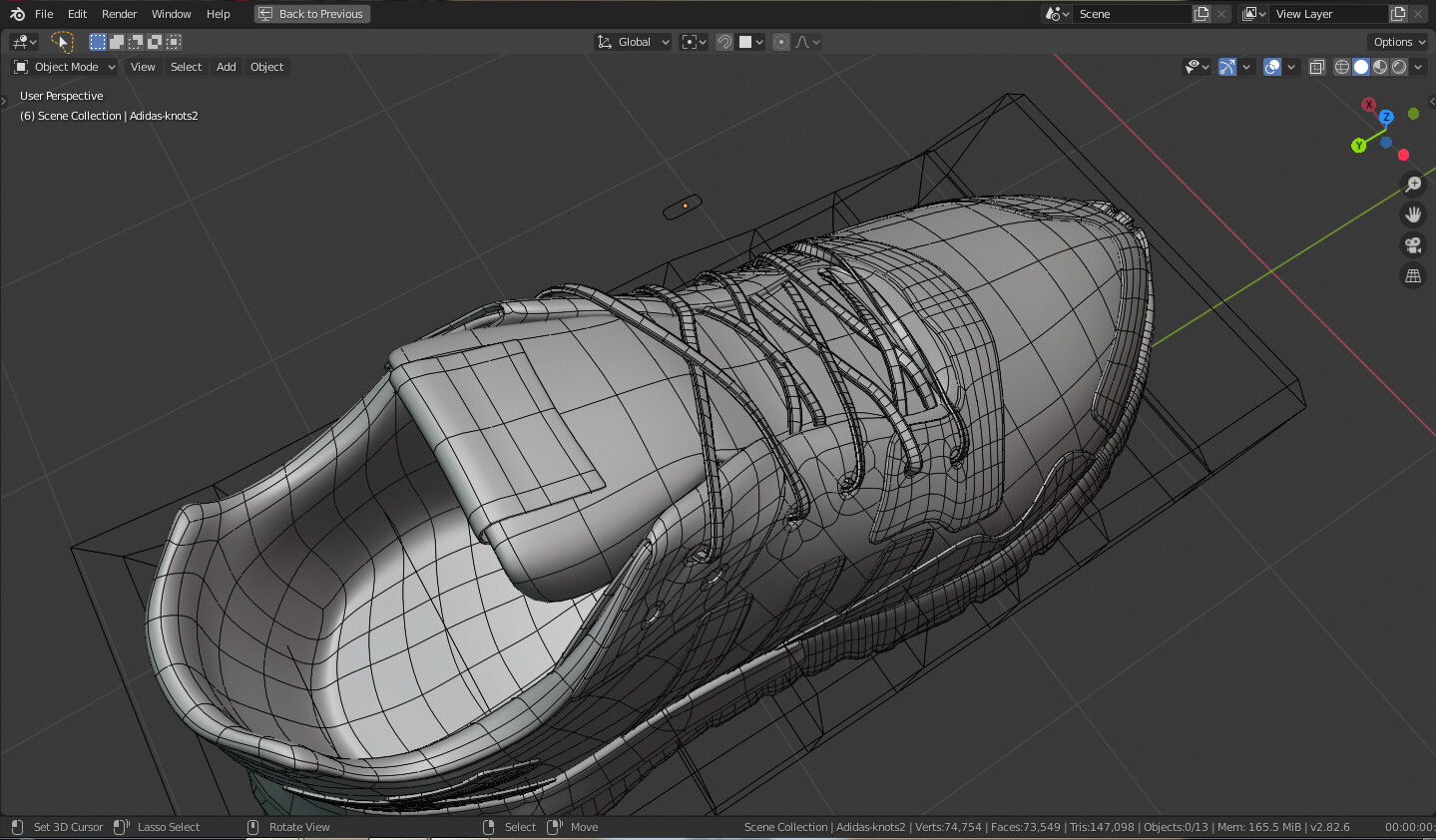Click the Scene name field
This screenshot has width=1436, height=840.
(1133, 14)
